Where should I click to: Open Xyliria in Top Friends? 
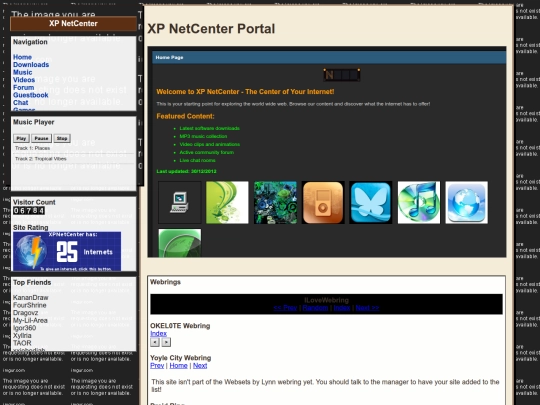[x=22, y=335]
